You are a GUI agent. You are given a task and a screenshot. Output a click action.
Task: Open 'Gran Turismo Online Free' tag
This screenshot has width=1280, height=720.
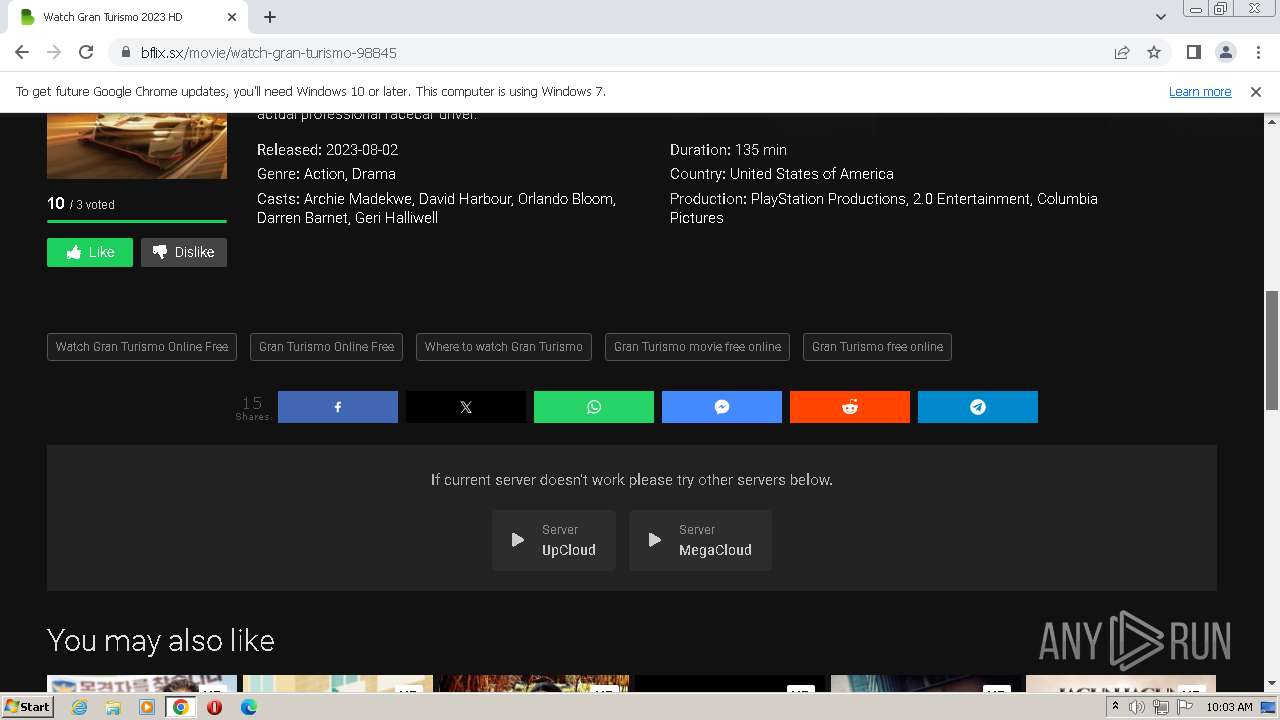326,347
